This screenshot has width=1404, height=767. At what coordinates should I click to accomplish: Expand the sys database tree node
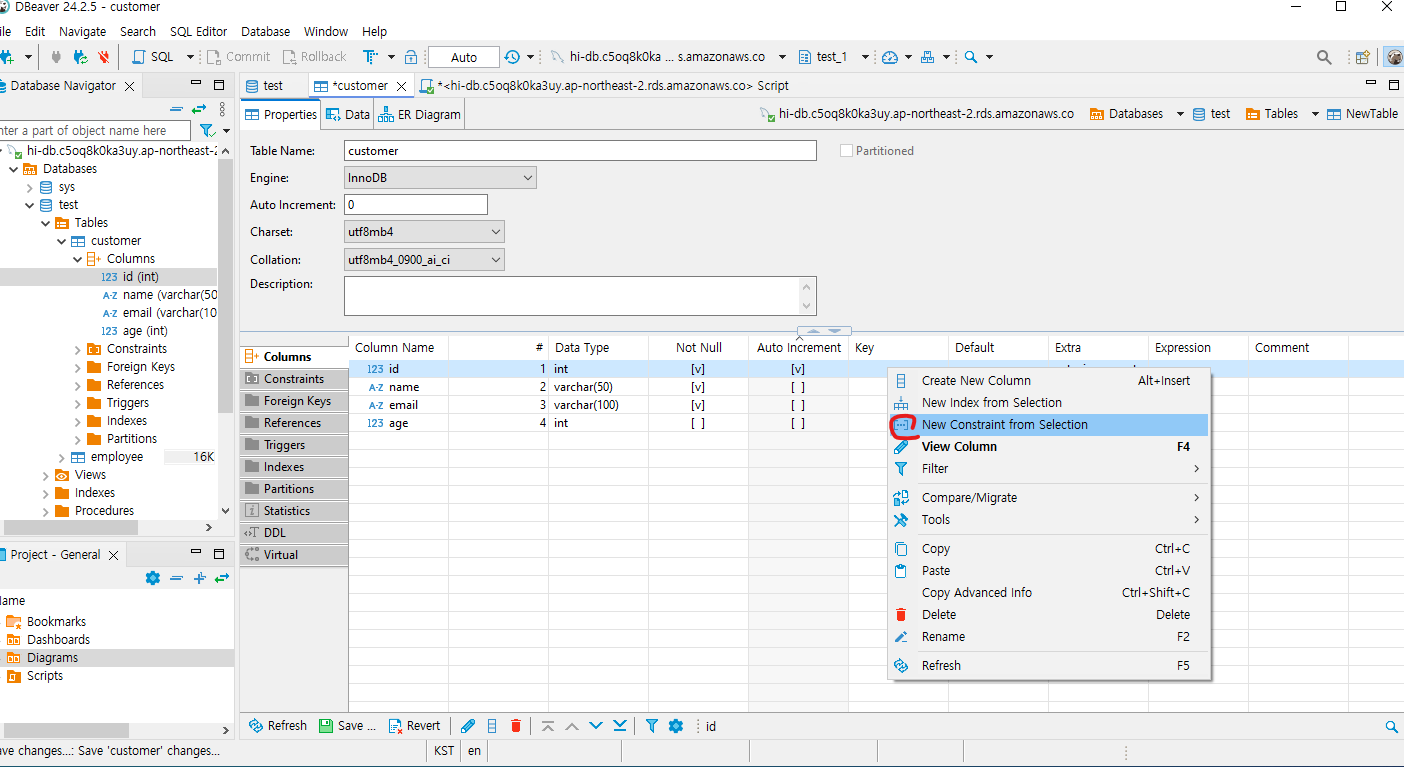pyautogui.click(x=30, y=187)
